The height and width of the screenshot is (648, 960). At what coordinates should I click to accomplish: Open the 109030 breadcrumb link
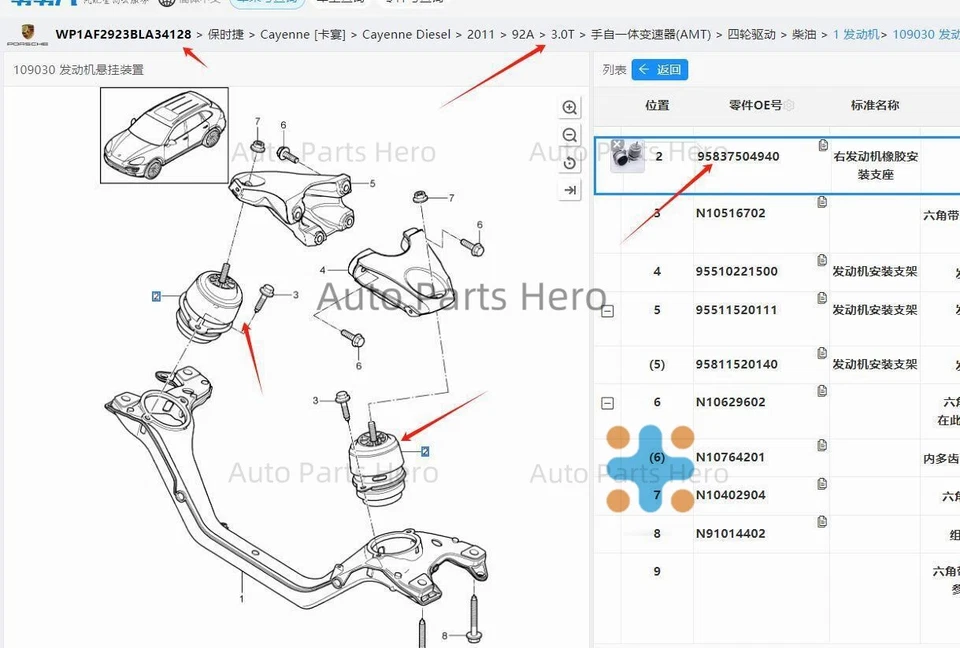[x=926, y=34]
